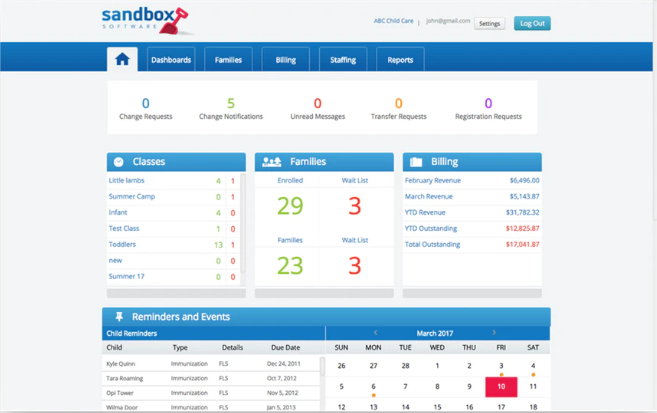
Task: Click the Sandbox Software logo
Action: [145, 19]
